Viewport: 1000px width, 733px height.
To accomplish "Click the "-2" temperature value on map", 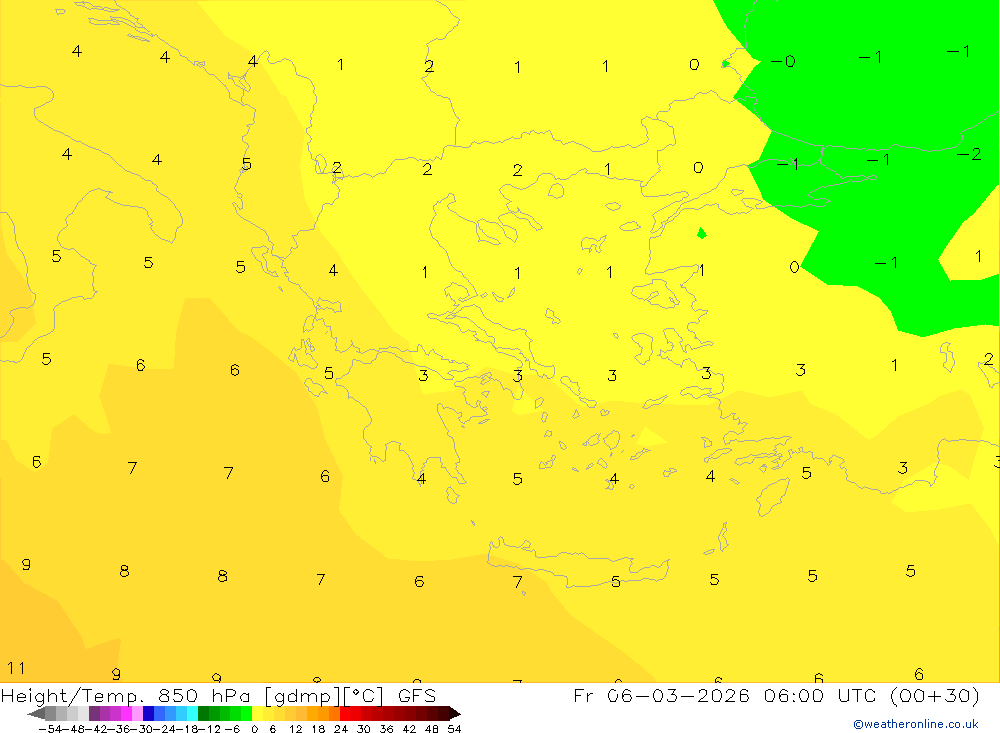I will (x=969, y=154).
